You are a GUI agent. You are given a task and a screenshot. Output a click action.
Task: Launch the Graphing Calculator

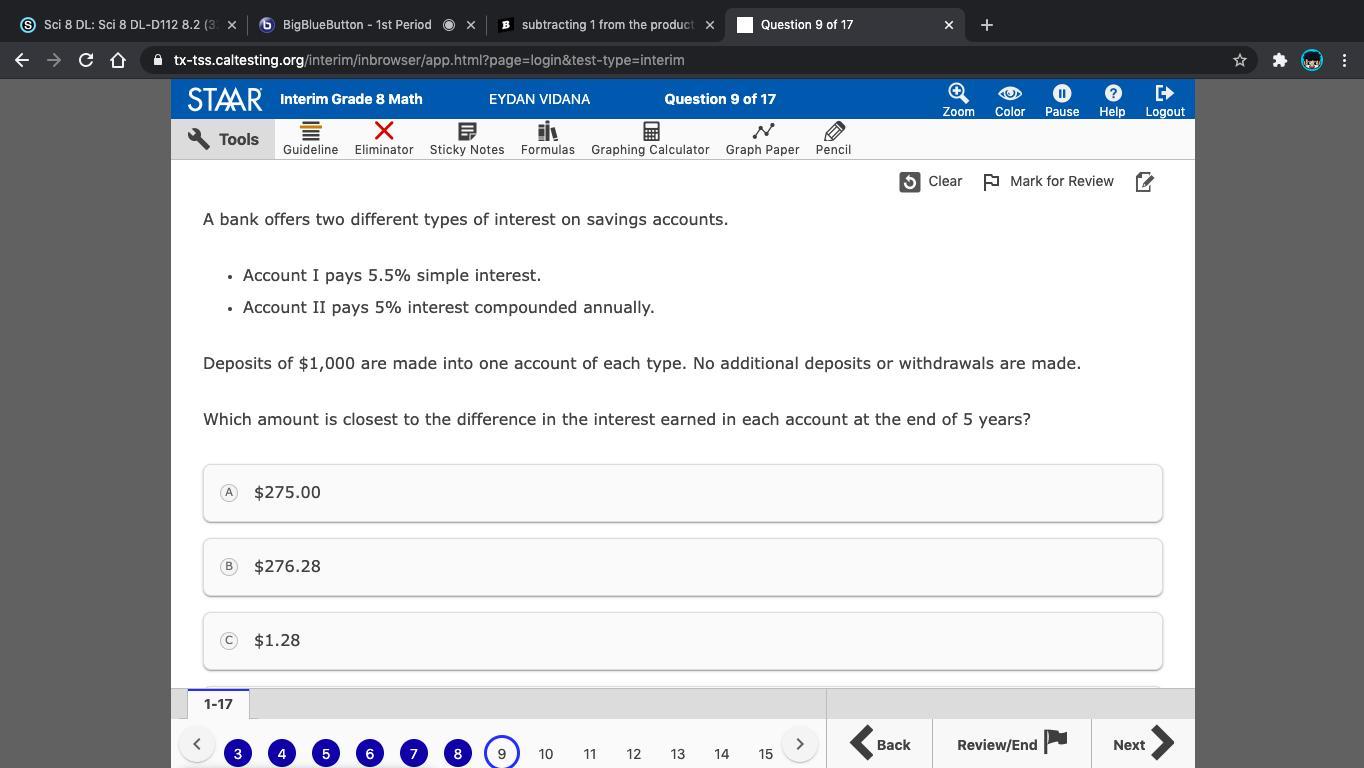(x=650, y=139)
